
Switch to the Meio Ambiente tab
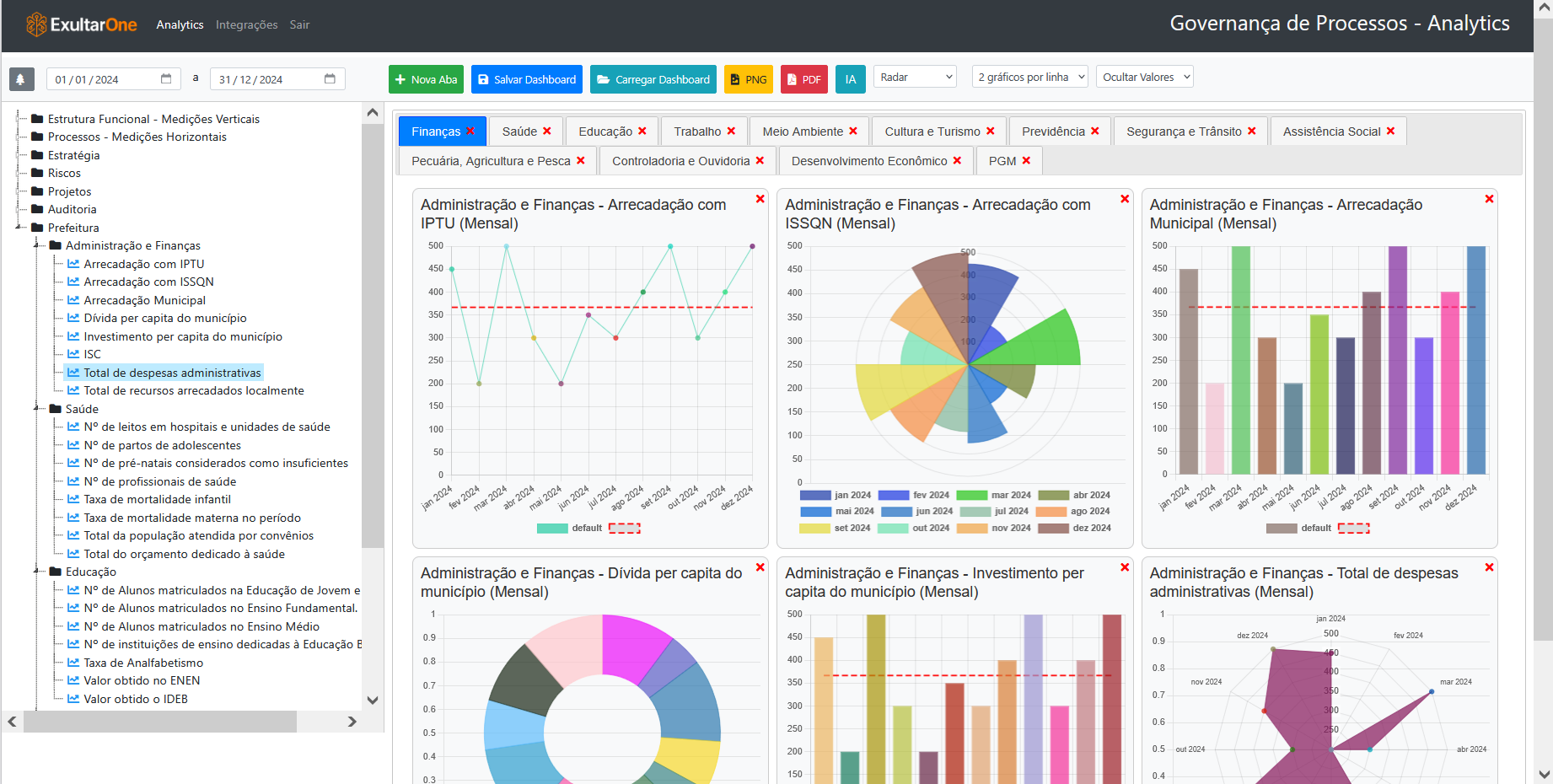point(802,131)
